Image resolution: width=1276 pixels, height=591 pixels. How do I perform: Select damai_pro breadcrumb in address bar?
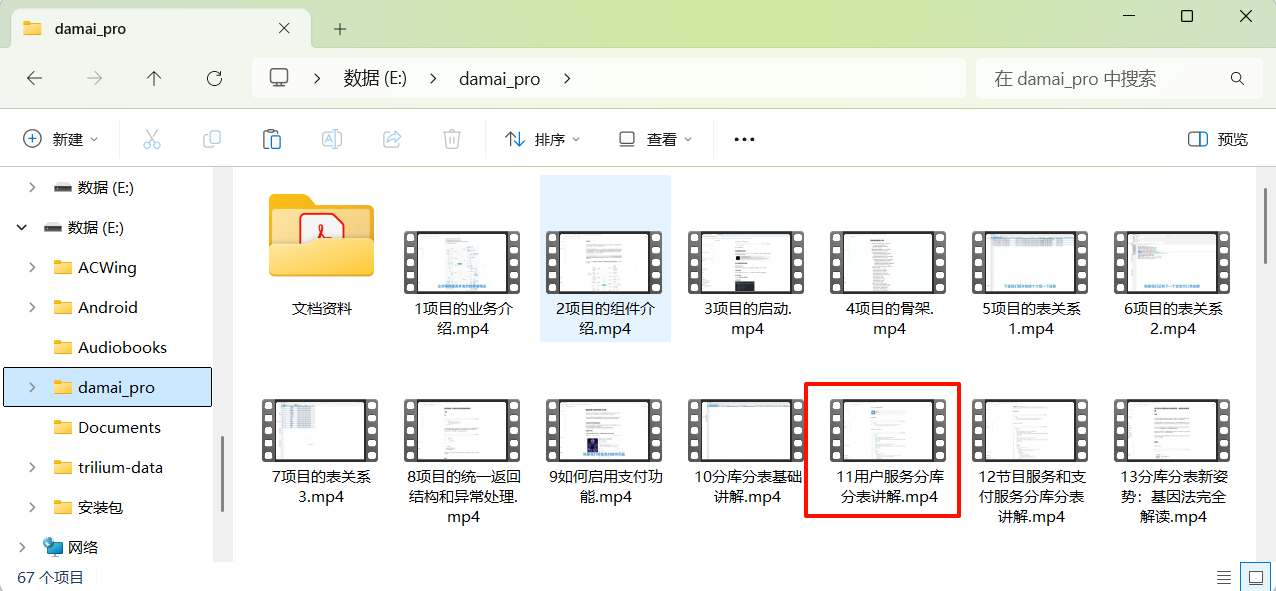point(499,79)
